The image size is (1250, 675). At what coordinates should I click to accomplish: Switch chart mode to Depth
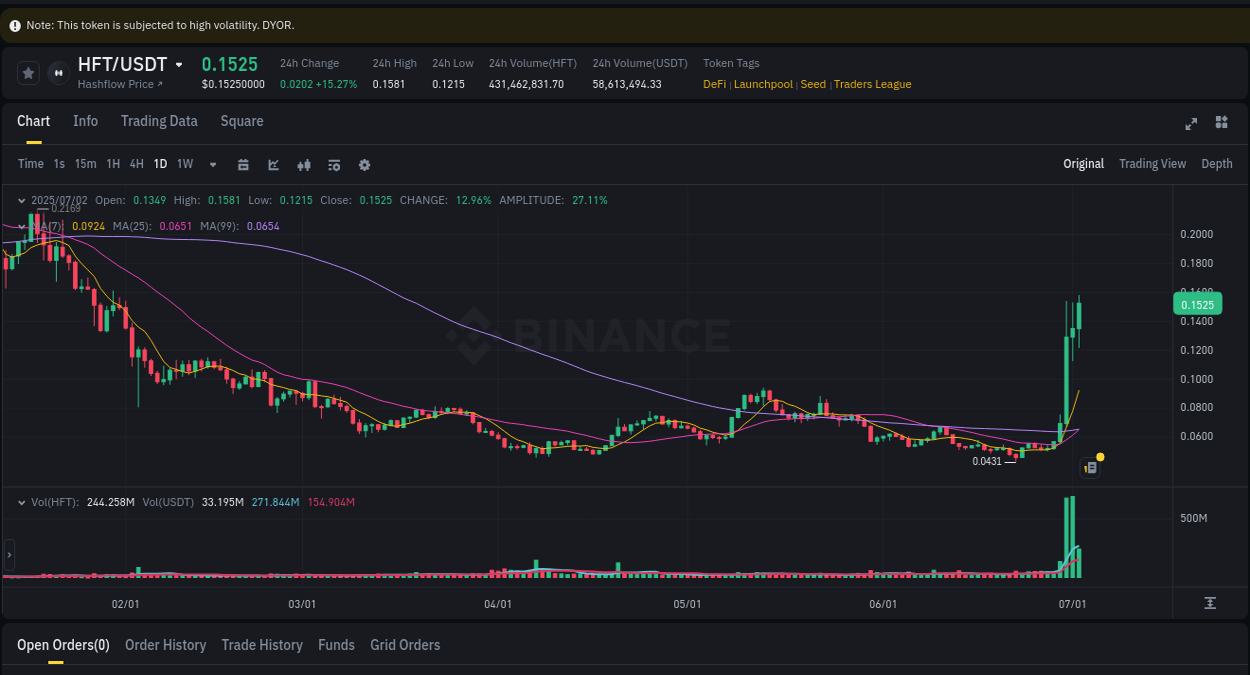(x=1217, y=164)
